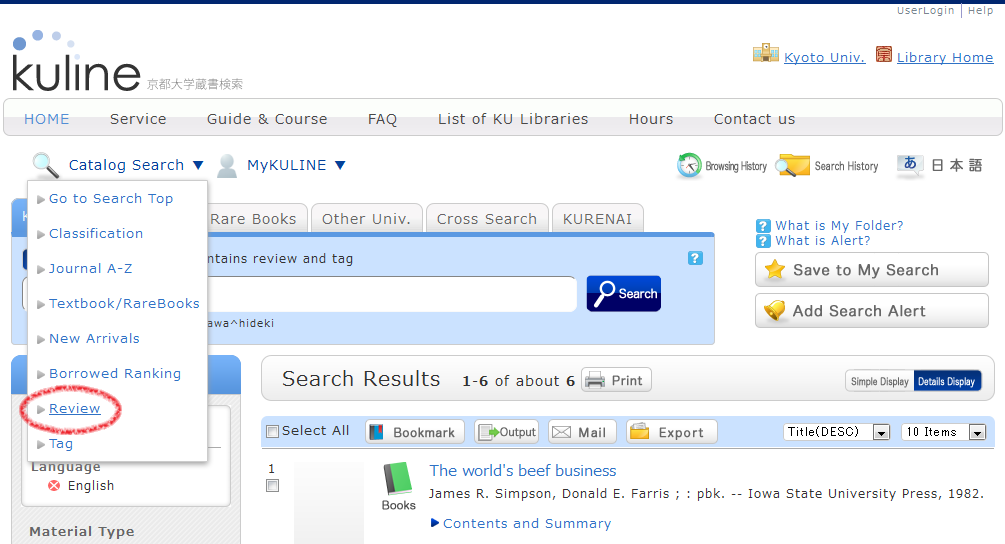The height and width of the screenshot is (544, 1005).
Task: Open the FAQ navigation item
Action: tap(382, 119)
